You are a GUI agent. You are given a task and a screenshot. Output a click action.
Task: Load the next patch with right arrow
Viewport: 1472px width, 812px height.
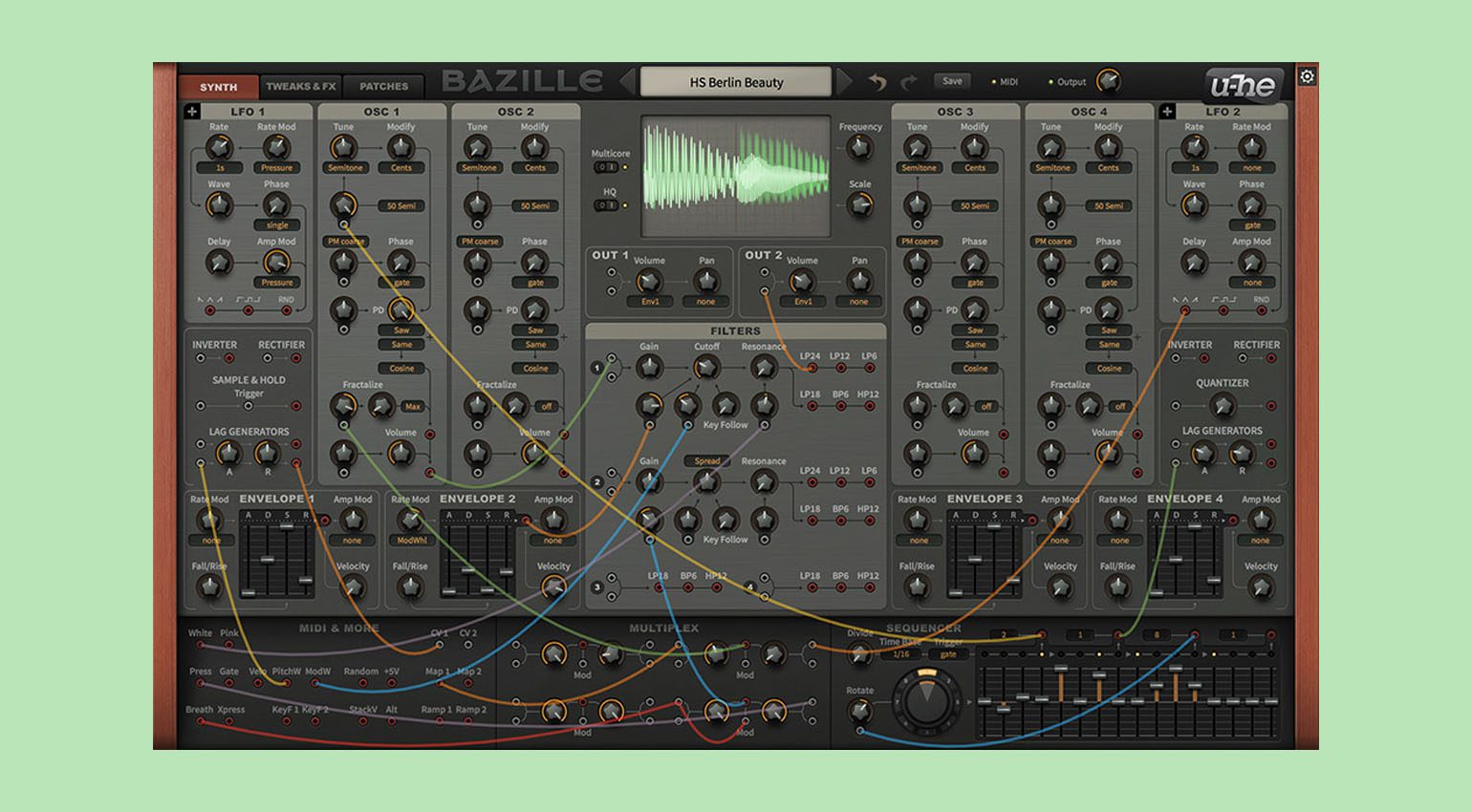click(844, 82)
